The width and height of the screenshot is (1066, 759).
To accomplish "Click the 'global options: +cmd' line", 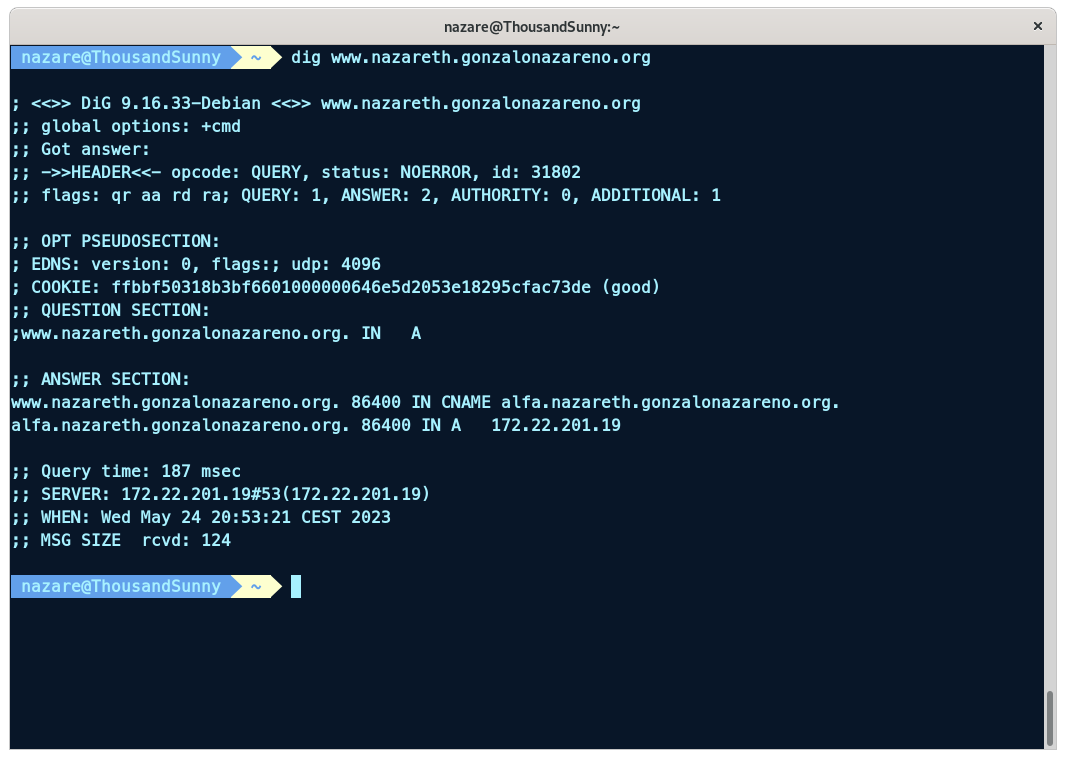I will point(126,126).
